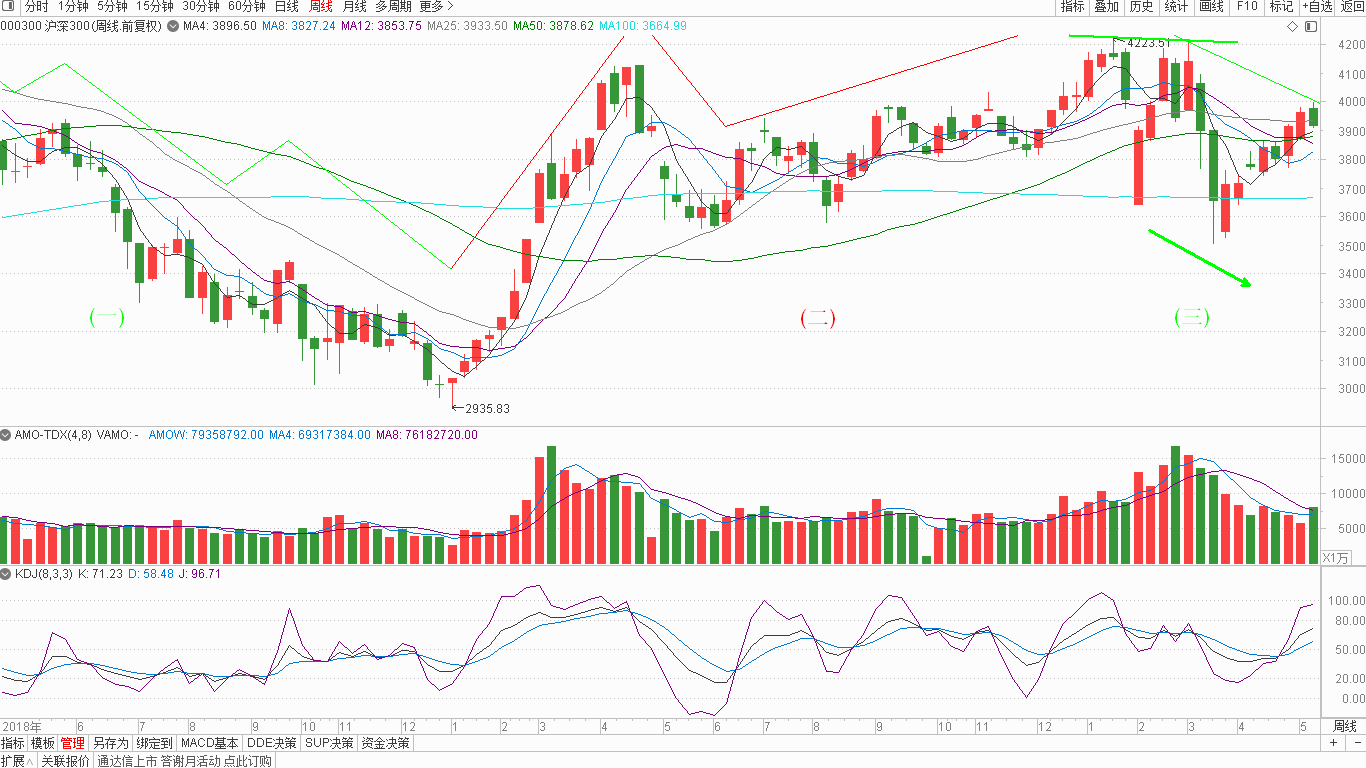Add stock via +自选 button
The width and height of the screenshot is (1366, 768).
coord(1317,6)
